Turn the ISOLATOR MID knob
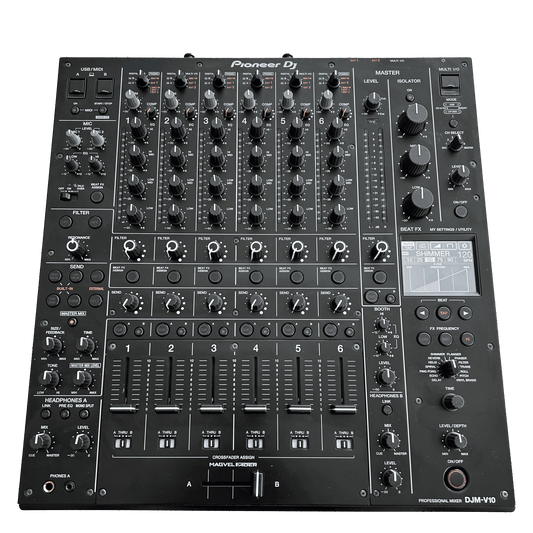 (415, 160)
